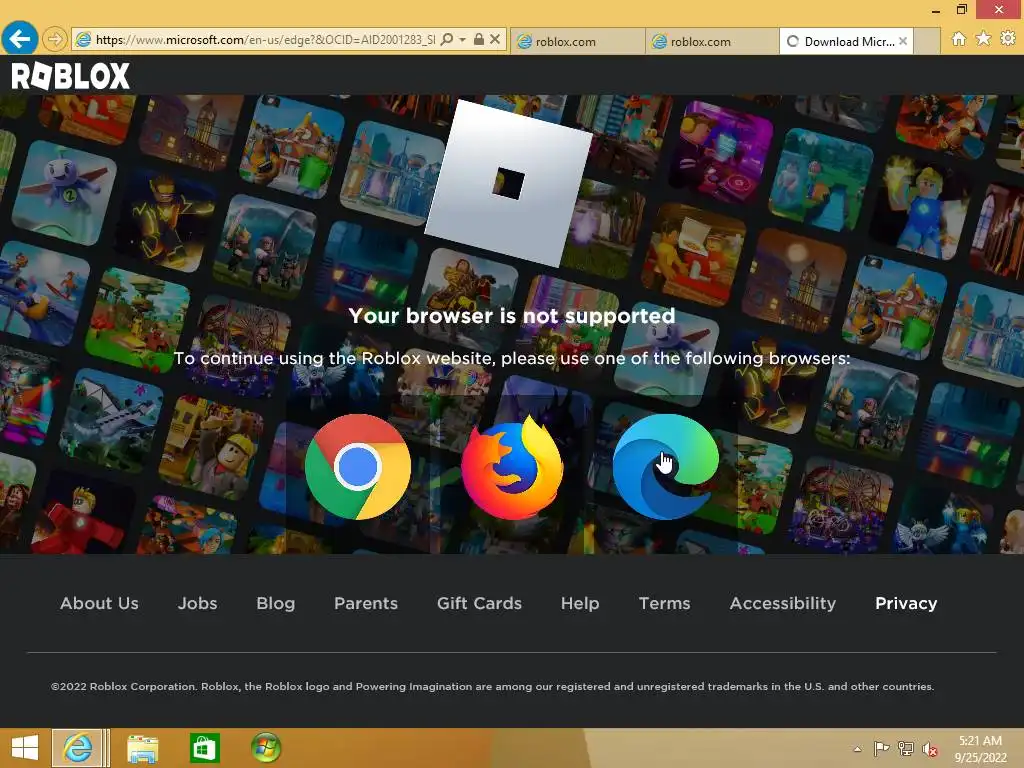
Task: Click the Mozilla Firefox browser icon
Action: tap(512, 468)
